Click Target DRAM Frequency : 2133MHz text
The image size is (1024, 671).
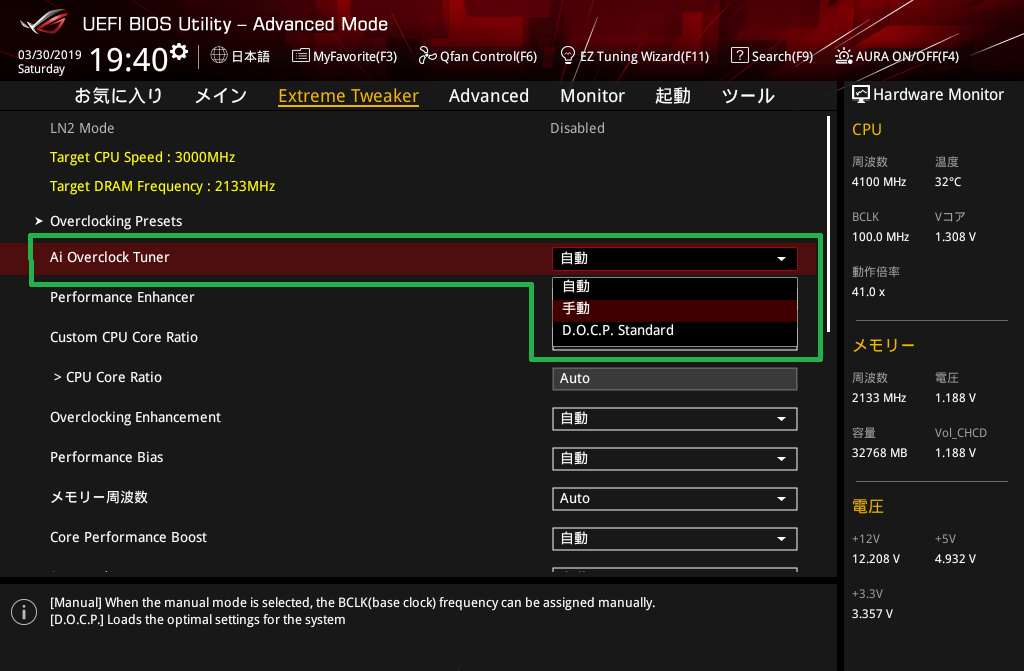coord(163,186)
